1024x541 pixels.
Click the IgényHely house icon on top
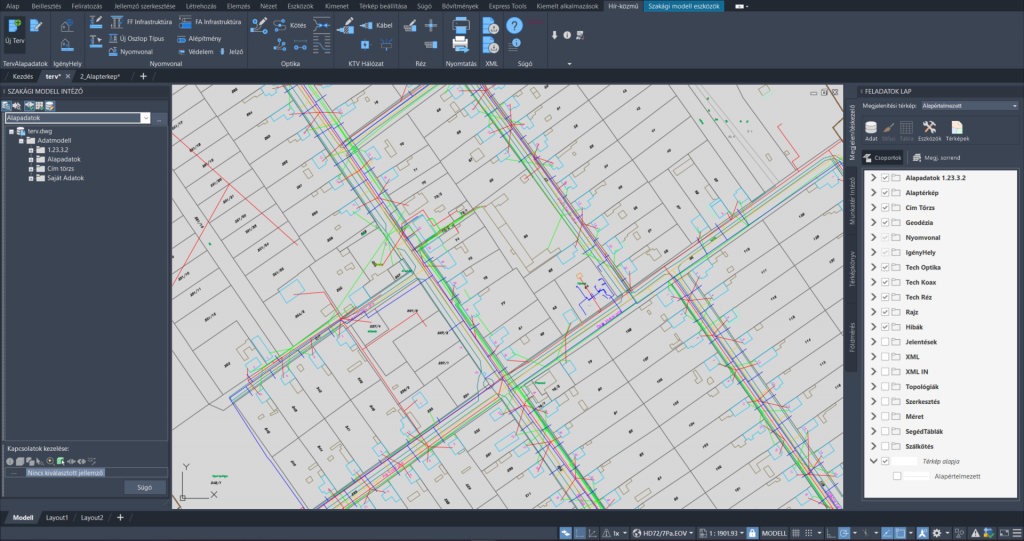pyautogui.click(x=67, y=25)
